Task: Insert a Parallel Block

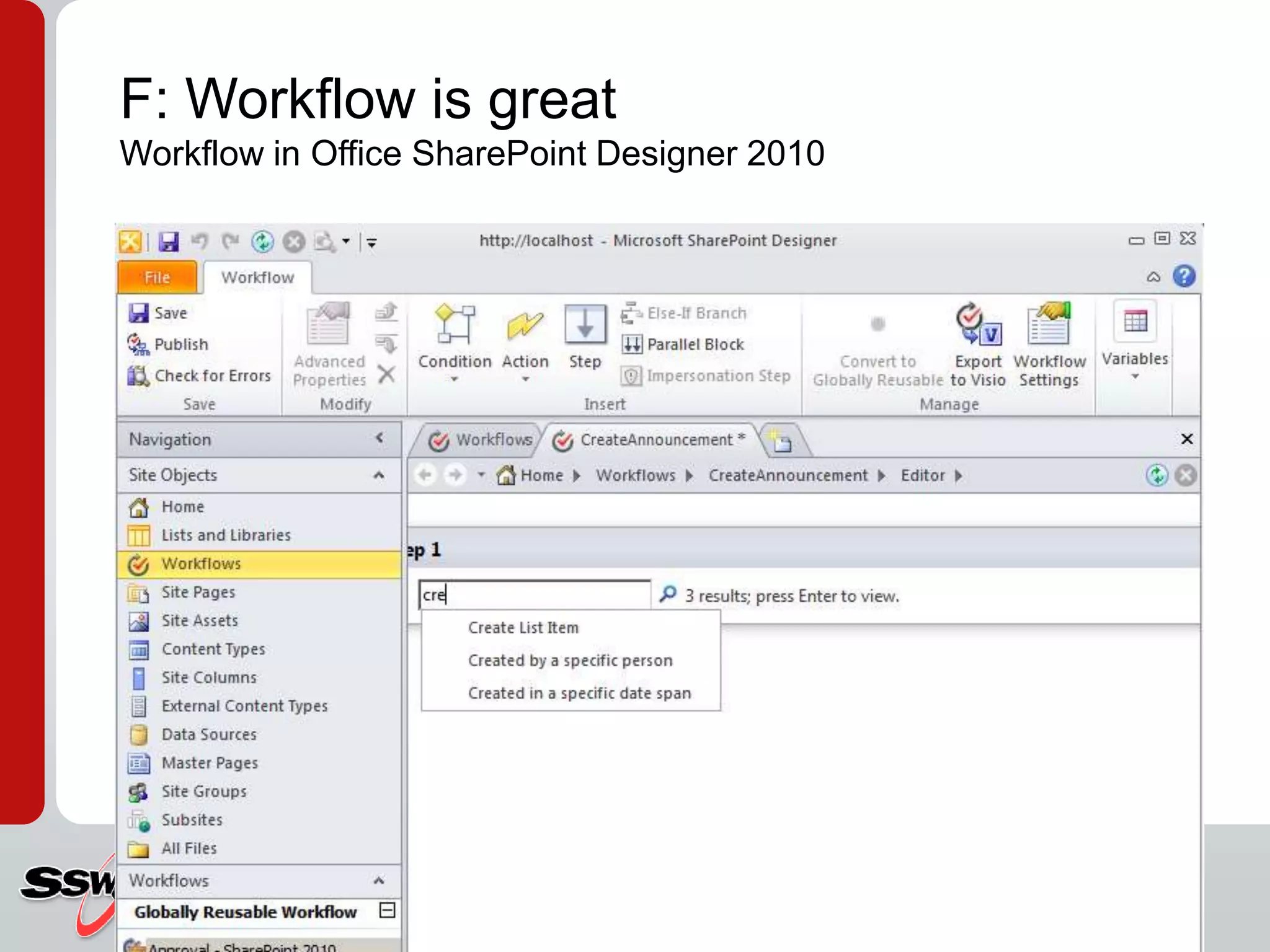Action: [x=683, y=344]
